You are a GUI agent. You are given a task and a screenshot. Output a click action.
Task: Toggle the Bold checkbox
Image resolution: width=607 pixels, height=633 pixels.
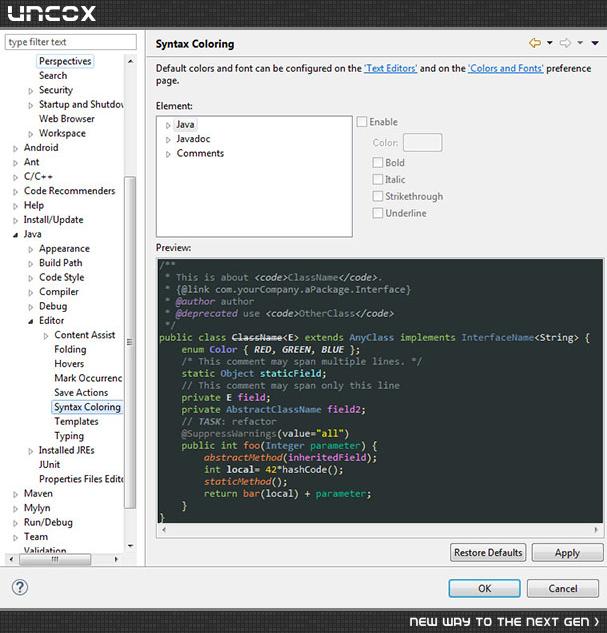click(x=378, y=162)
